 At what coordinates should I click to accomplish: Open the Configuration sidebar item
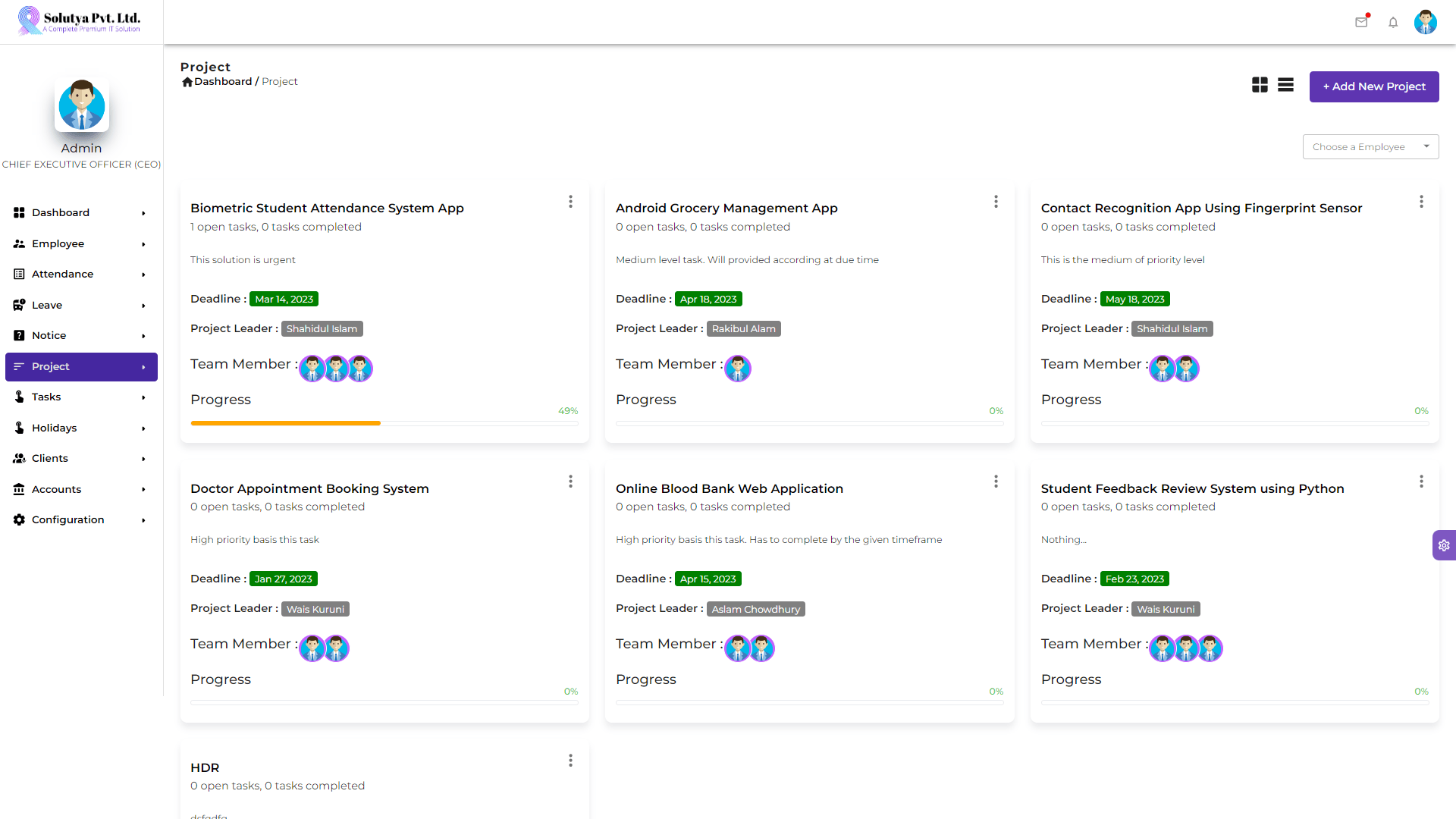coord(81,519)
